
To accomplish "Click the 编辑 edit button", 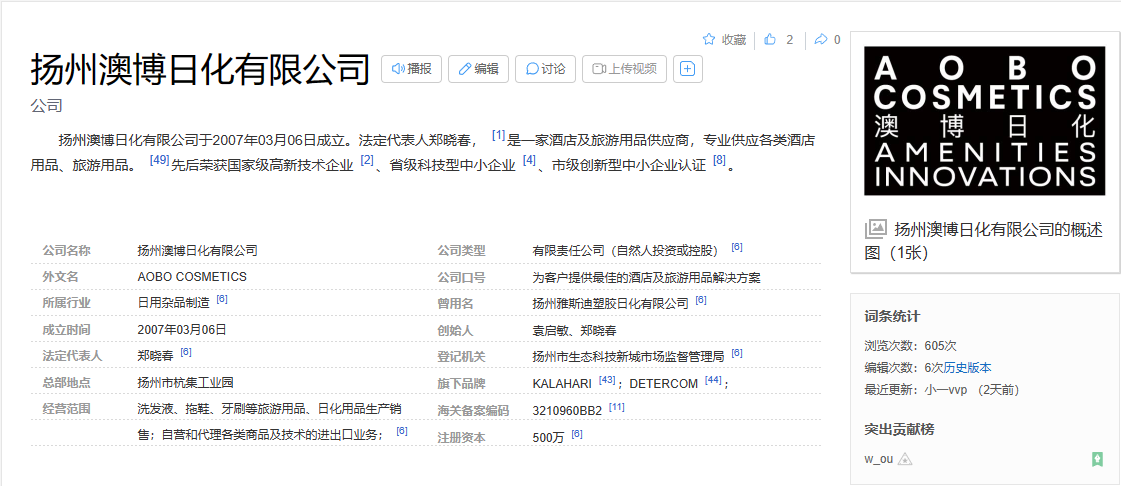I will coord(478,69).
